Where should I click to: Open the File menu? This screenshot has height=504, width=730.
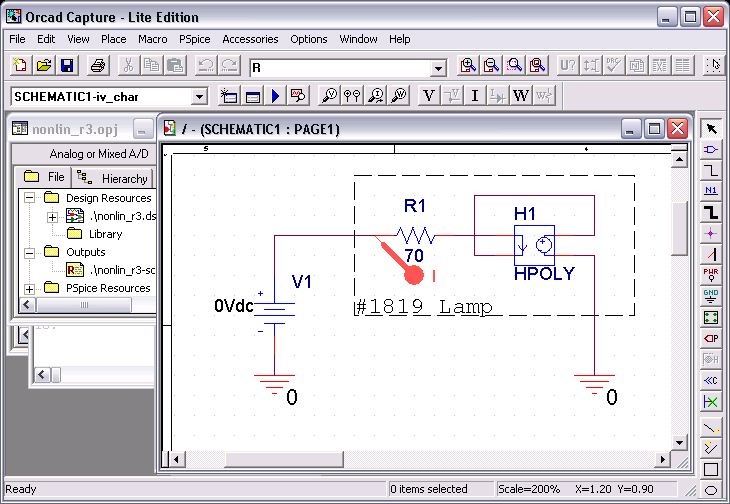tap(17, 39)
